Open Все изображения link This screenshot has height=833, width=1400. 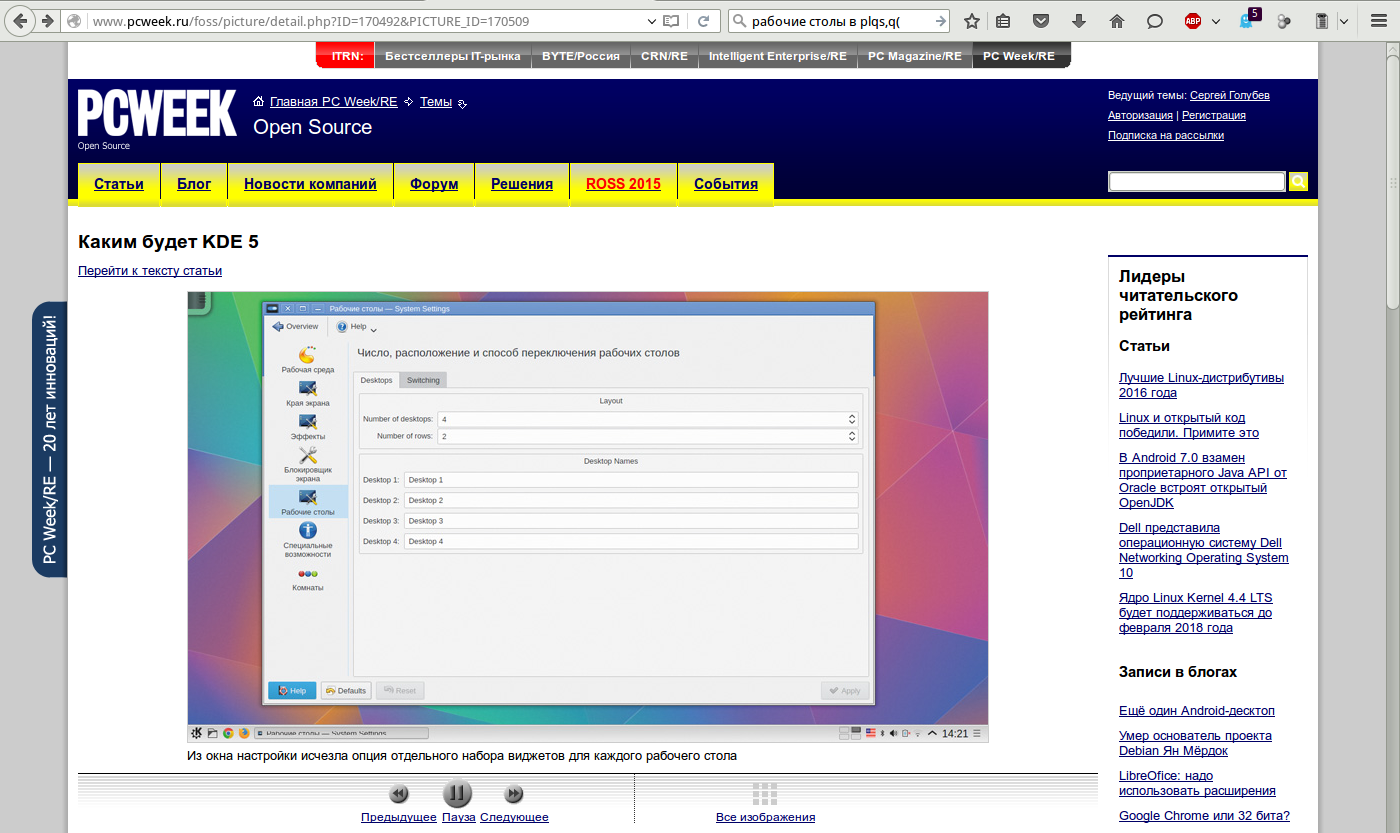[x=766, y=817]
